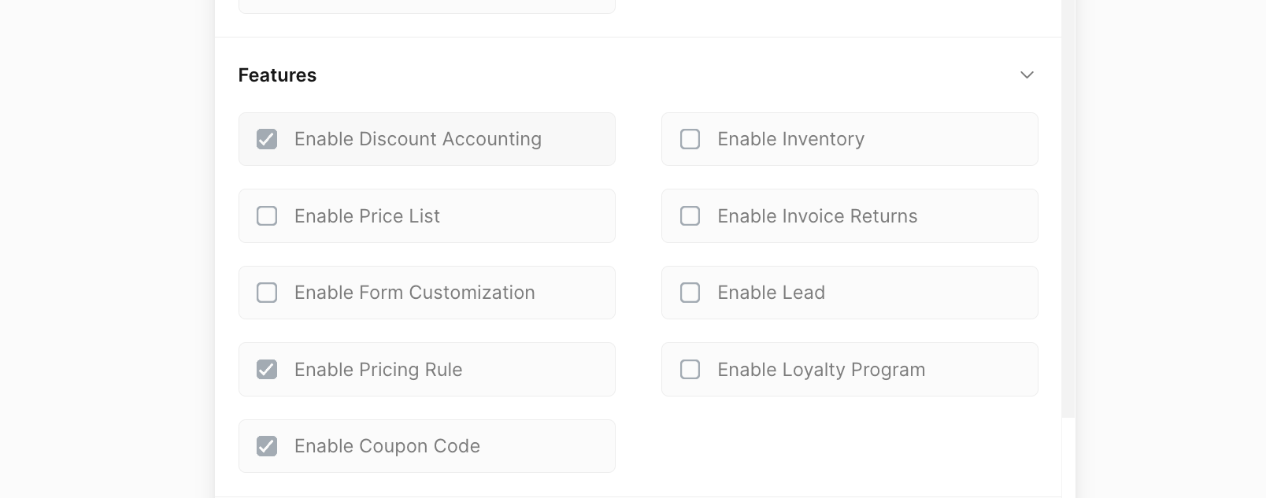Check the Enable Invoice Returns checkbox

[x=690, y=216]
